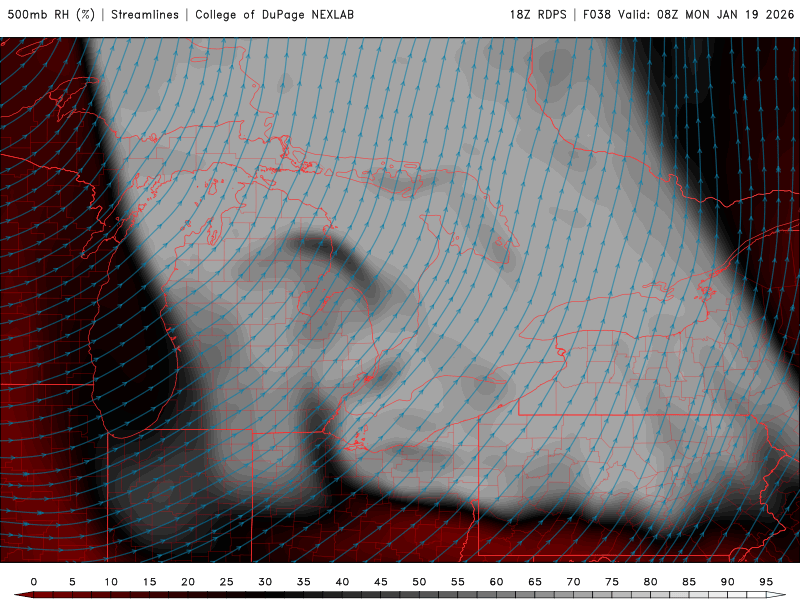Click the colorbar label "40"
This screenshot has height=600, width=800.
click(342, 582)
